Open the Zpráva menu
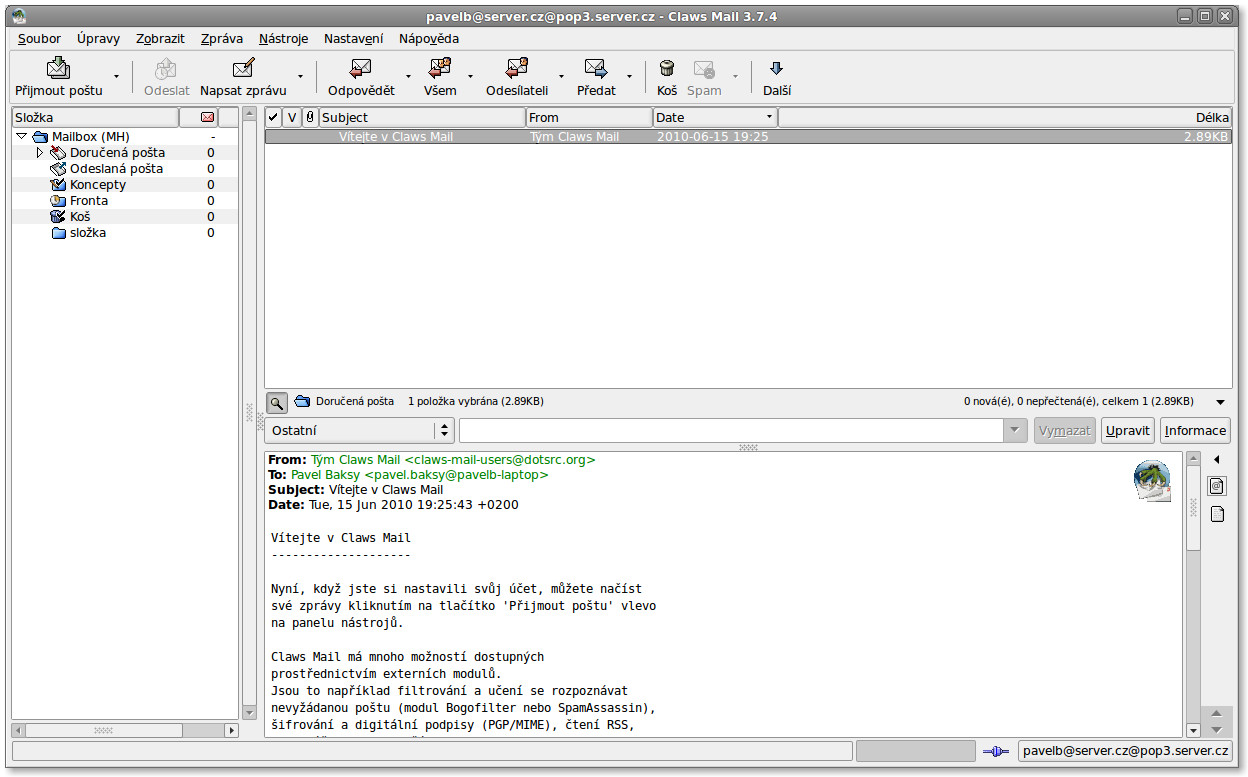 (x=222, y=39)
